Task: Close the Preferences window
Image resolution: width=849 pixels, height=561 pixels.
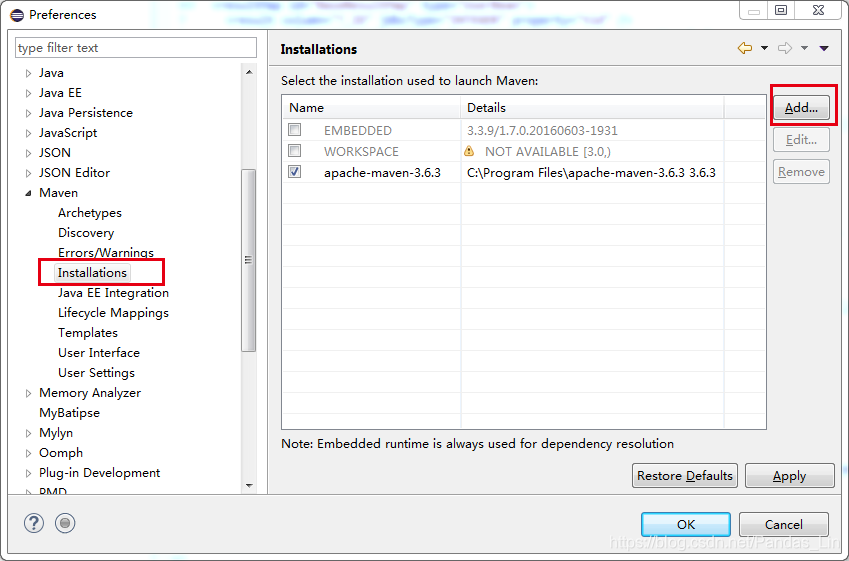Action: [819, 10]
